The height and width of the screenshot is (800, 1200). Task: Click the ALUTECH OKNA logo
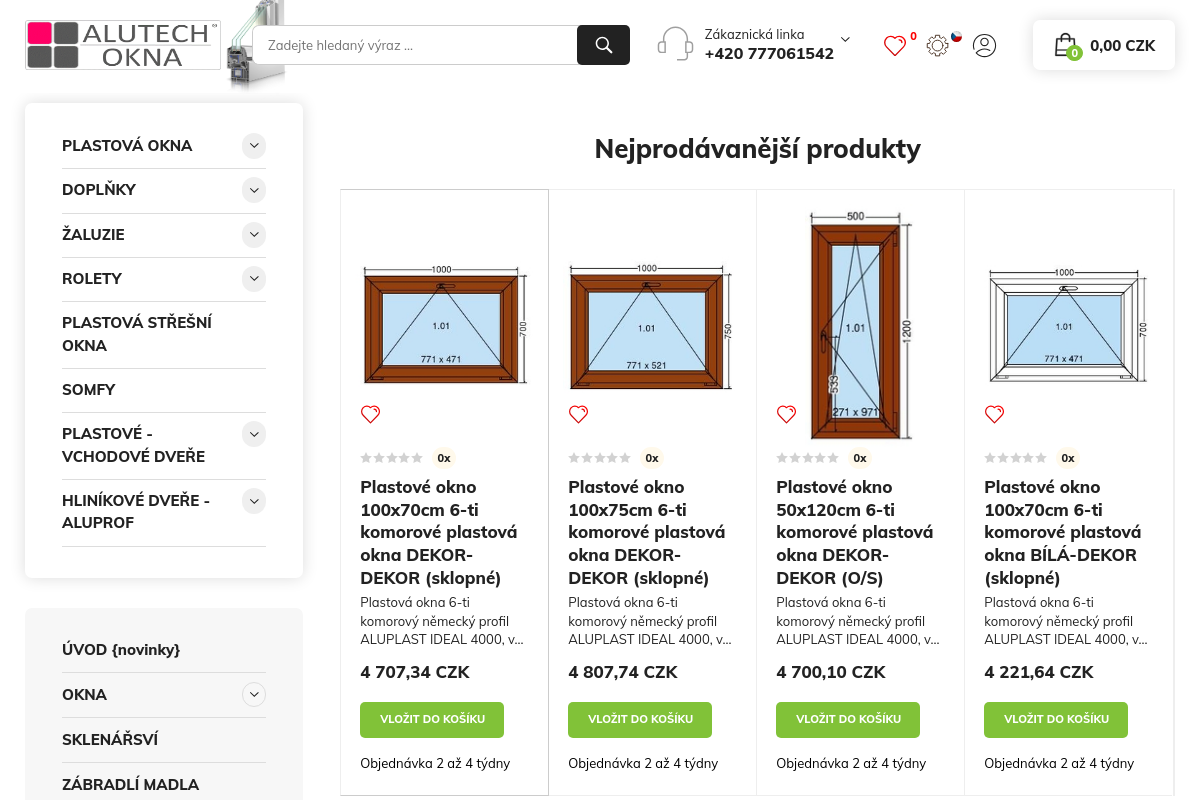(x=123, y=45)
